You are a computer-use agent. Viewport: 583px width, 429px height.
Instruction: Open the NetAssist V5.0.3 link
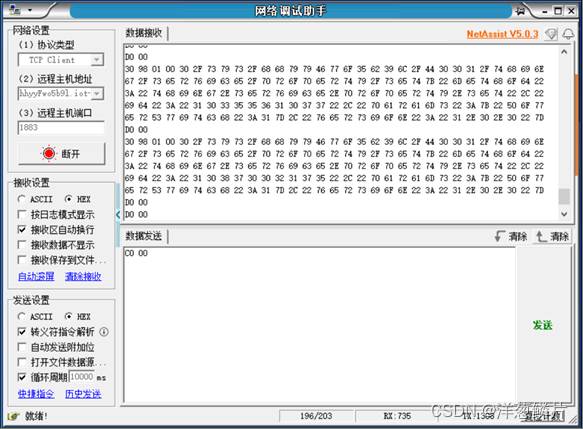pos(502,34)
